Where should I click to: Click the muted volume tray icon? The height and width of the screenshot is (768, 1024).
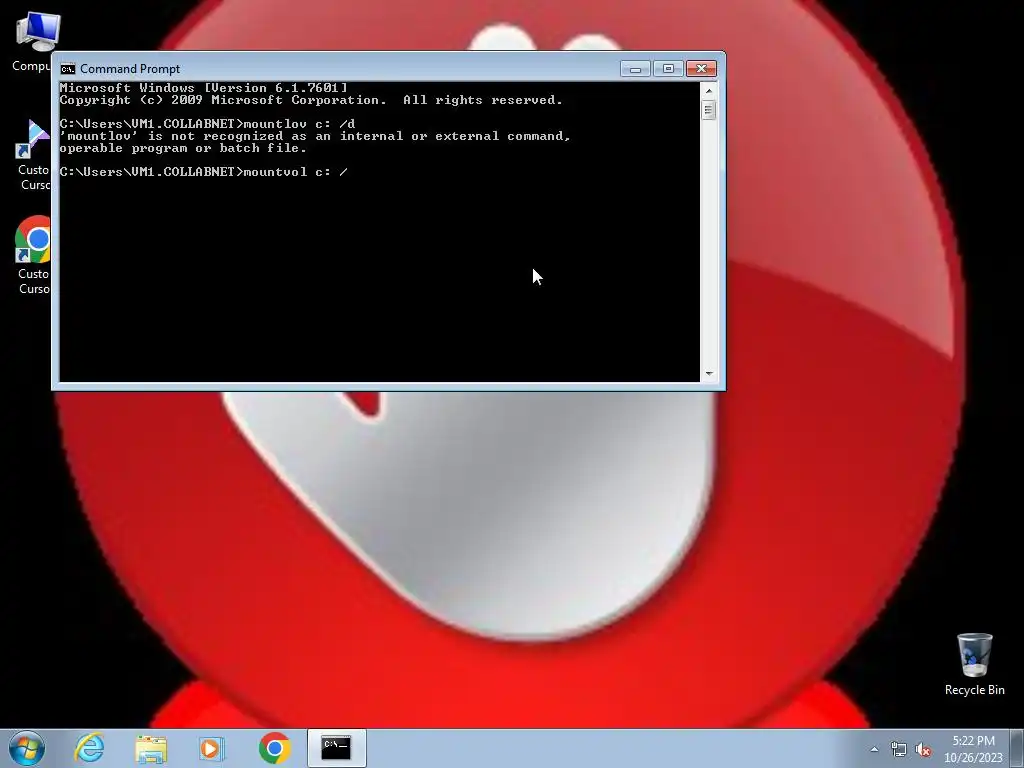(x=923, y=749)
